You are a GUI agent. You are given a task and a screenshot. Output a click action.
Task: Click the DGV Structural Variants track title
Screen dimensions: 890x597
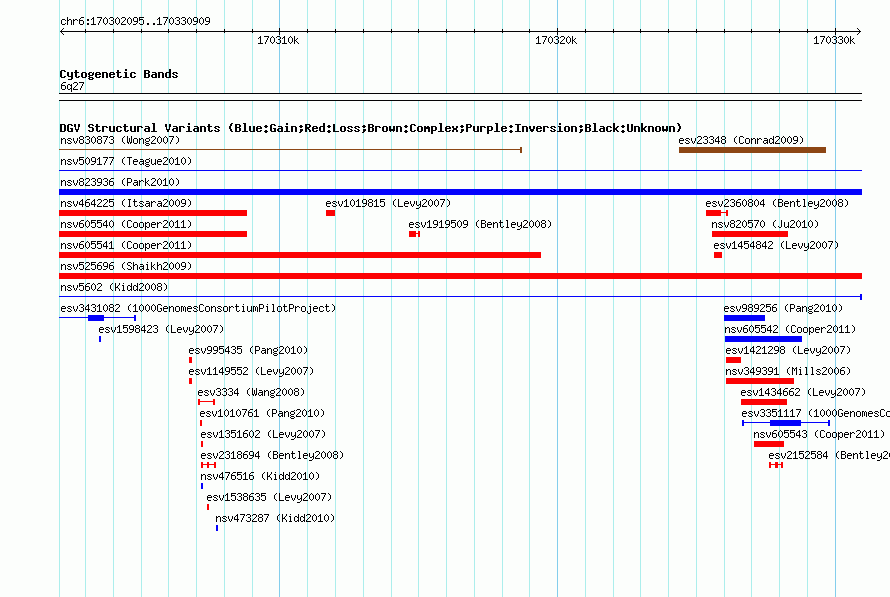(371, 128)
